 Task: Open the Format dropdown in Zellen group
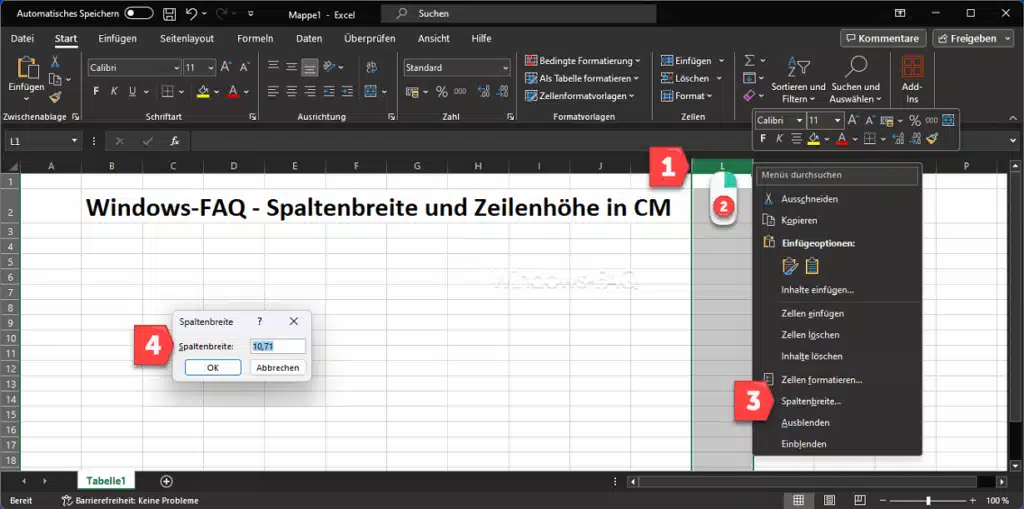coord(686,96)
